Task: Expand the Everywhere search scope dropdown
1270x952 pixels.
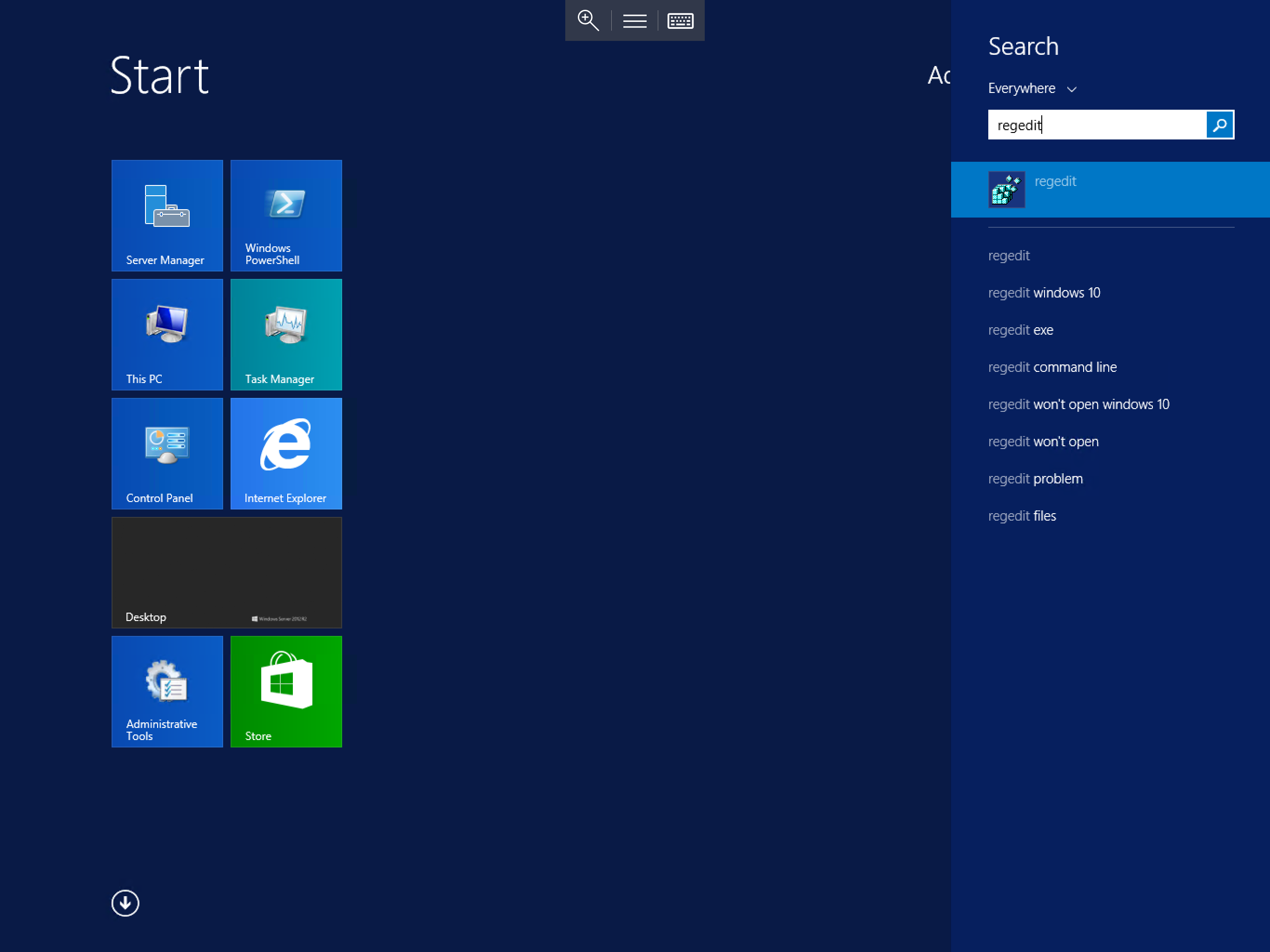Action: tap(1032, 88)
